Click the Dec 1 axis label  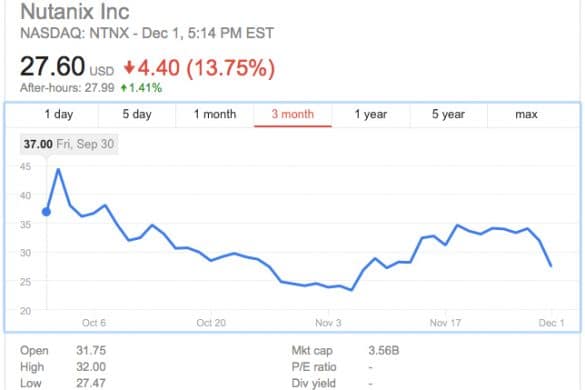click(551, 322)
